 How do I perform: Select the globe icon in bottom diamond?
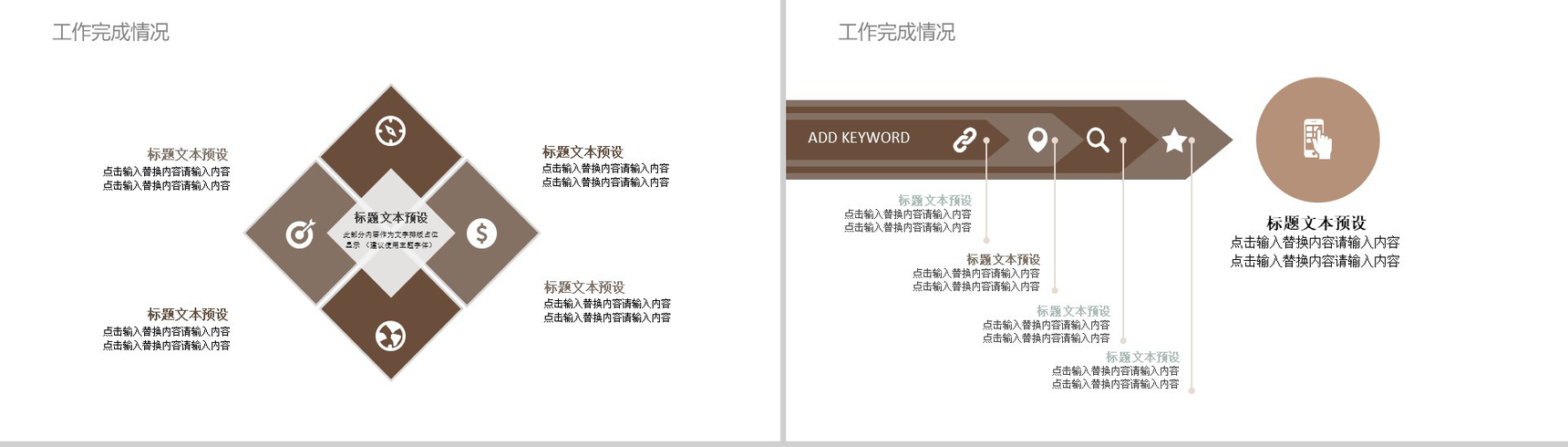click(x=391, y=336)
